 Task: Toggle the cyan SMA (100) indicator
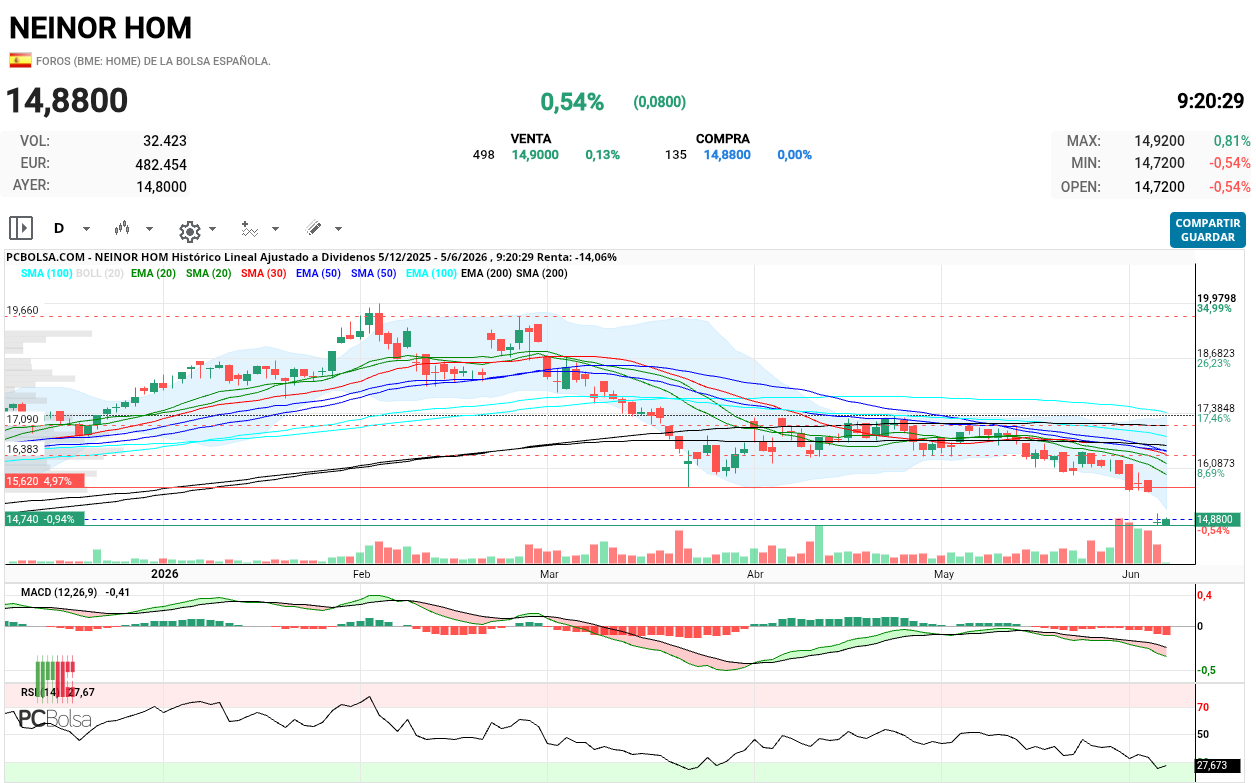click(47, 273)
